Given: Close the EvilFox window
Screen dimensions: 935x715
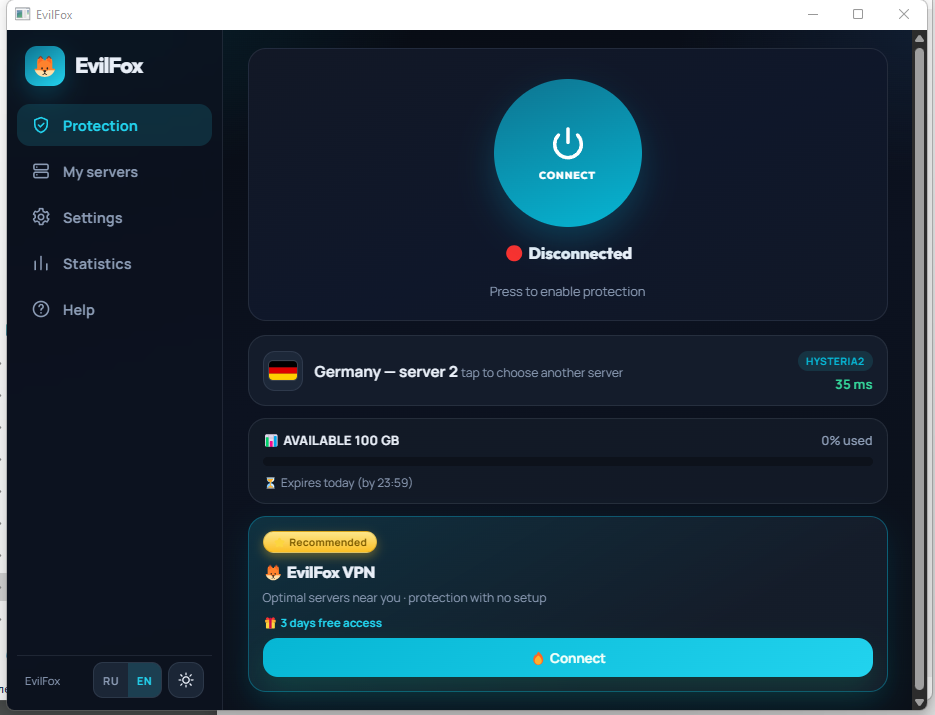Looking at the screenshot, I should [x=904, y=14].
